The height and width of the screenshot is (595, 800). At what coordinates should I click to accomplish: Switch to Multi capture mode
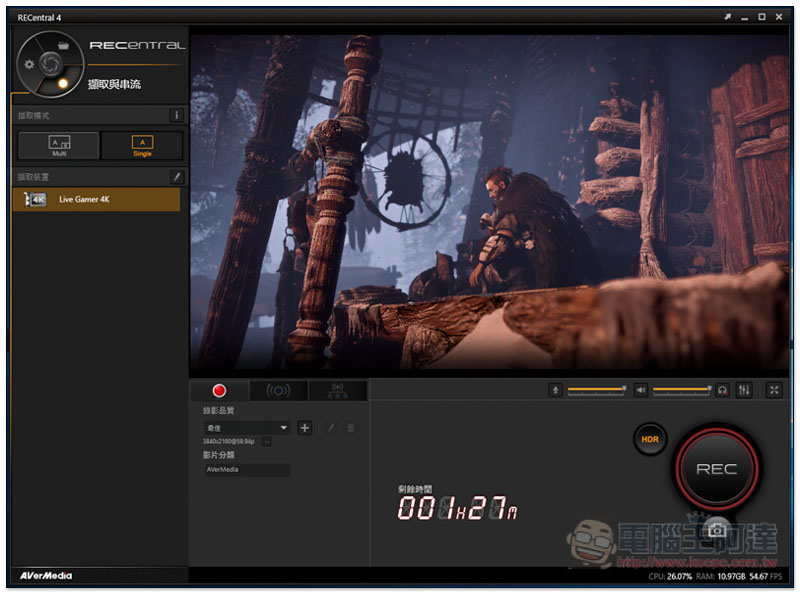tap(59, 145)
